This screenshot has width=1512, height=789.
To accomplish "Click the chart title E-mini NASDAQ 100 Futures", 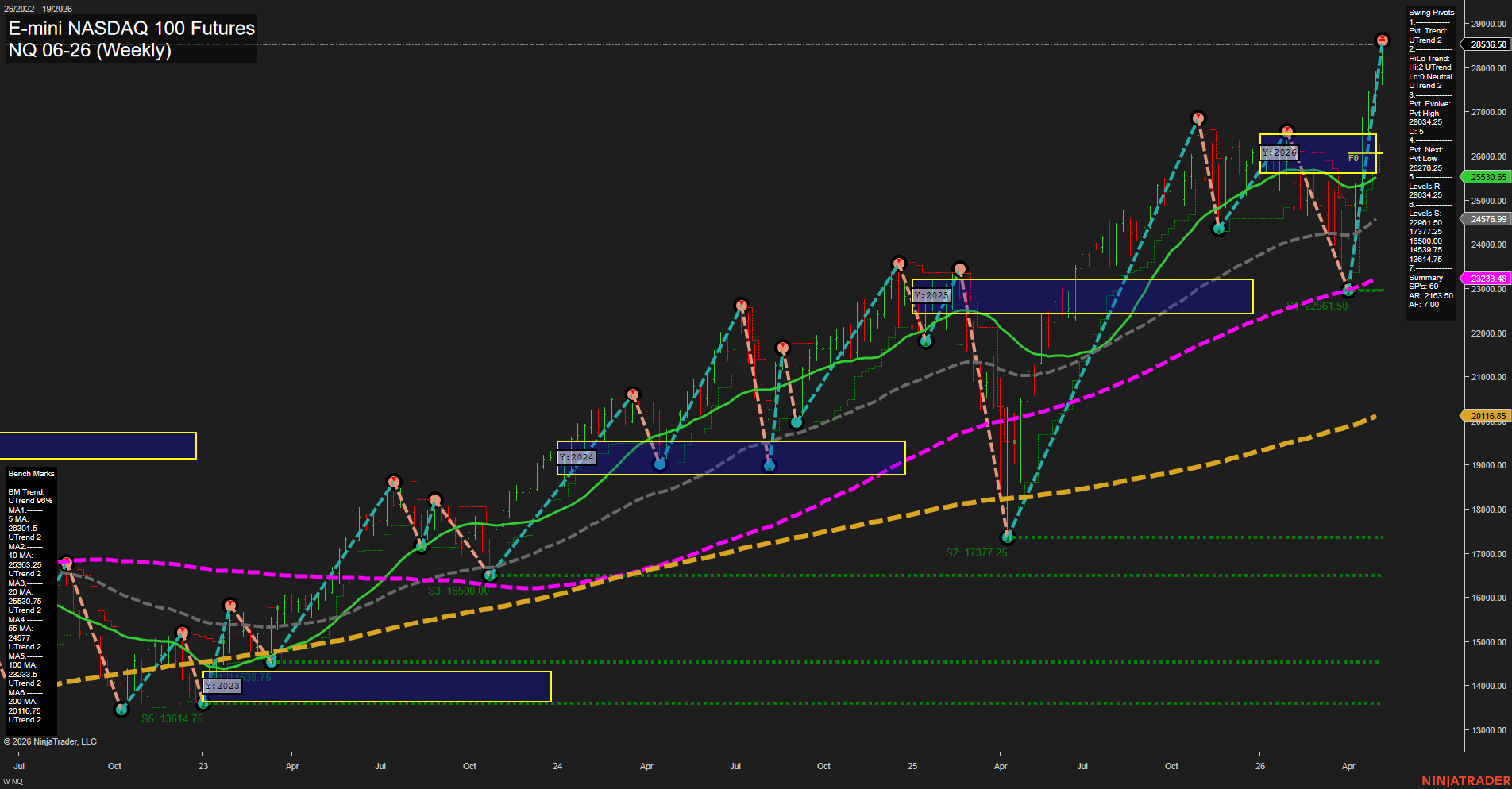I will pyautogui.click(x=132, y=28).
